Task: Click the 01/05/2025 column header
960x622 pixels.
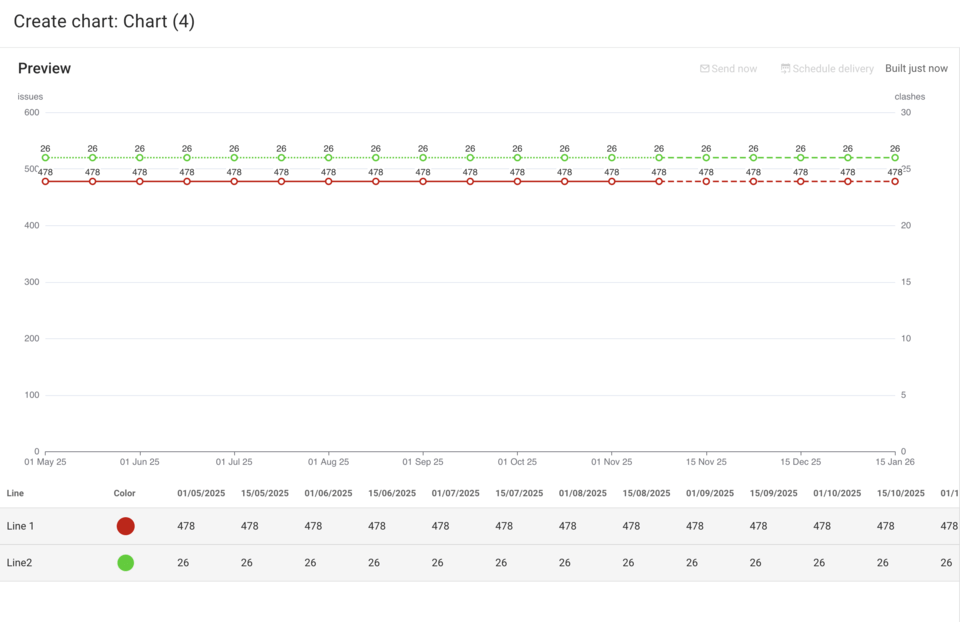Action: coord(201,493)
